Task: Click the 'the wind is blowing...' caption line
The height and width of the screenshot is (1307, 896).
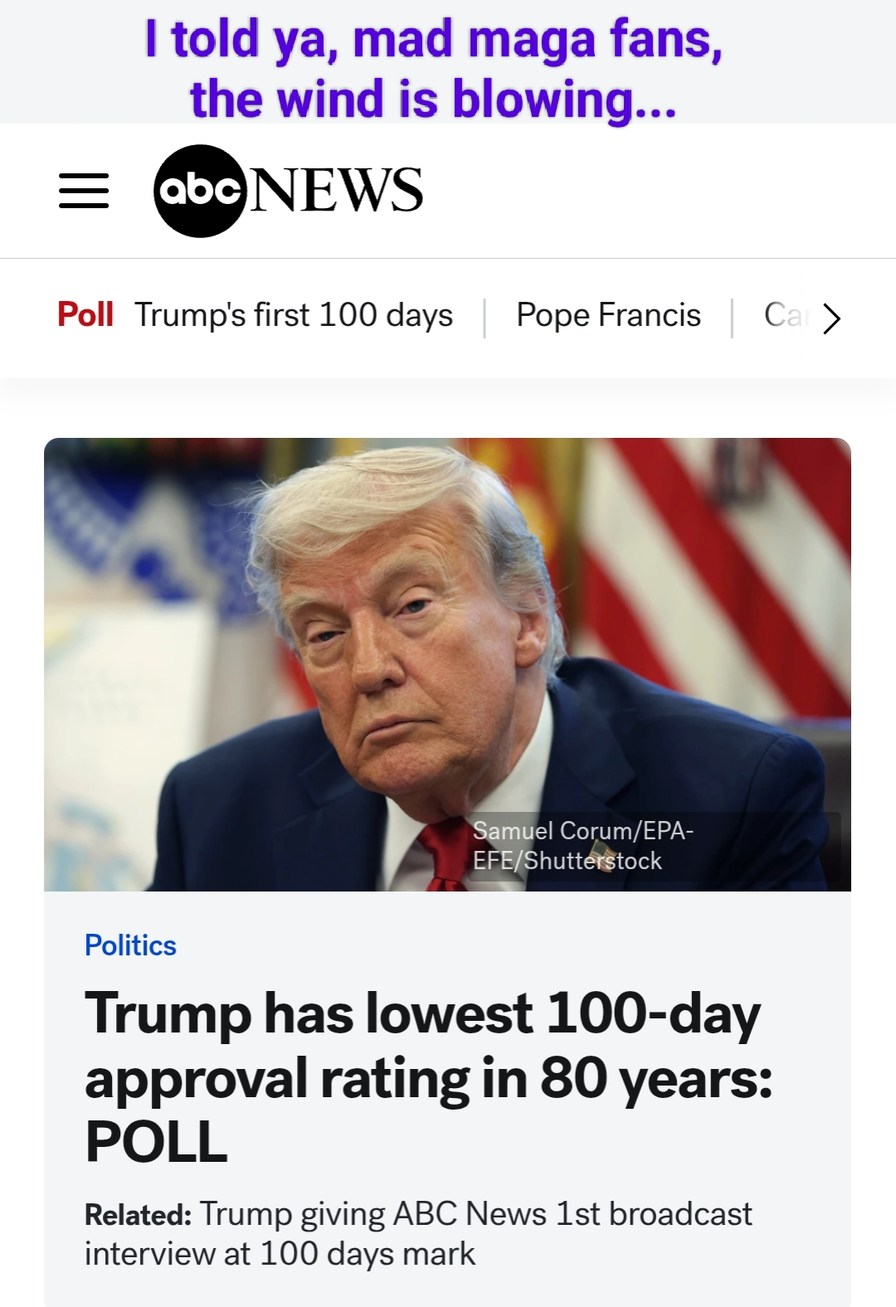Action: tap(433, 100)
